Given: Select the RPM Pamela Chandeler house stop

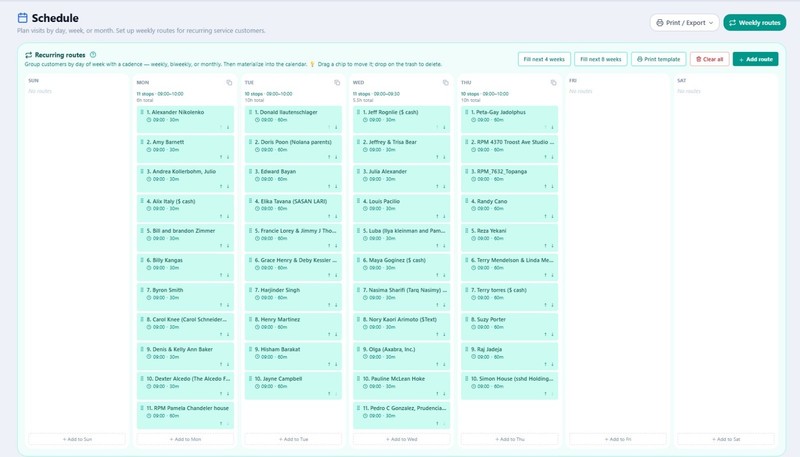Looking at the screenshot, I should pos(185,415).
